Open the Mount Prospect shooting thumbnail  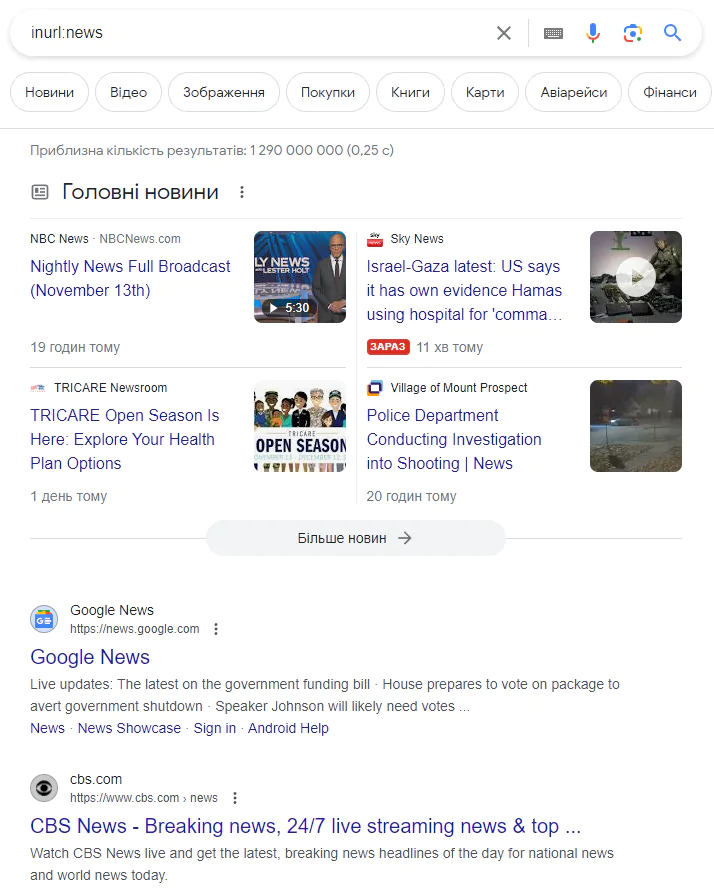click(636, 426)
